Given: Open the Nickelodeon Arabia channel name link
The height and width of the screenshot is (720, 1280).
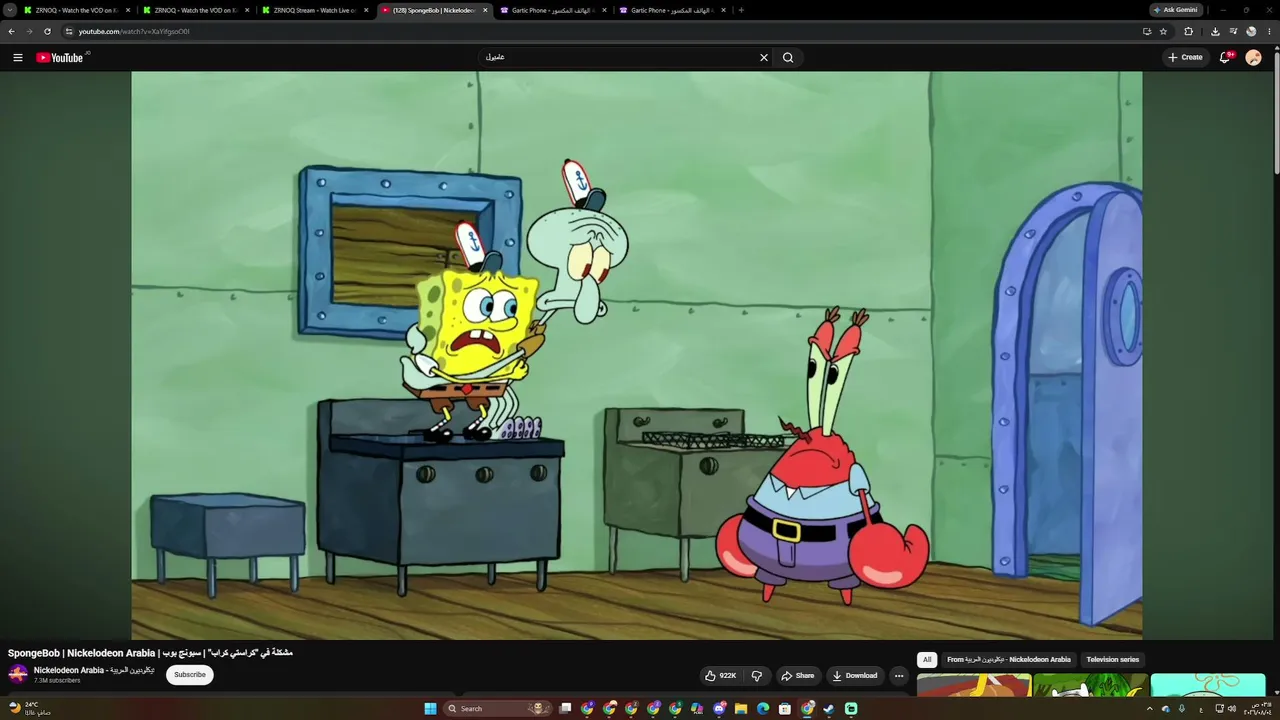Looking at the screenshot, I should coord(94,670).
